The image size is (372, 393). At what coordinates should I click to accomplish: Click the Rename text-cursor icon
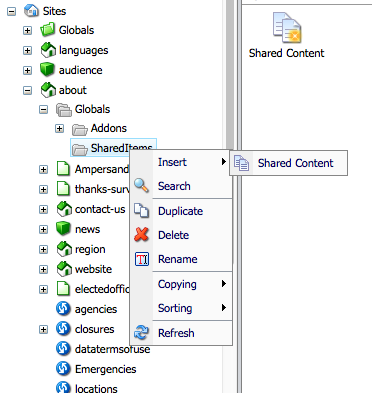click(142, 259)
